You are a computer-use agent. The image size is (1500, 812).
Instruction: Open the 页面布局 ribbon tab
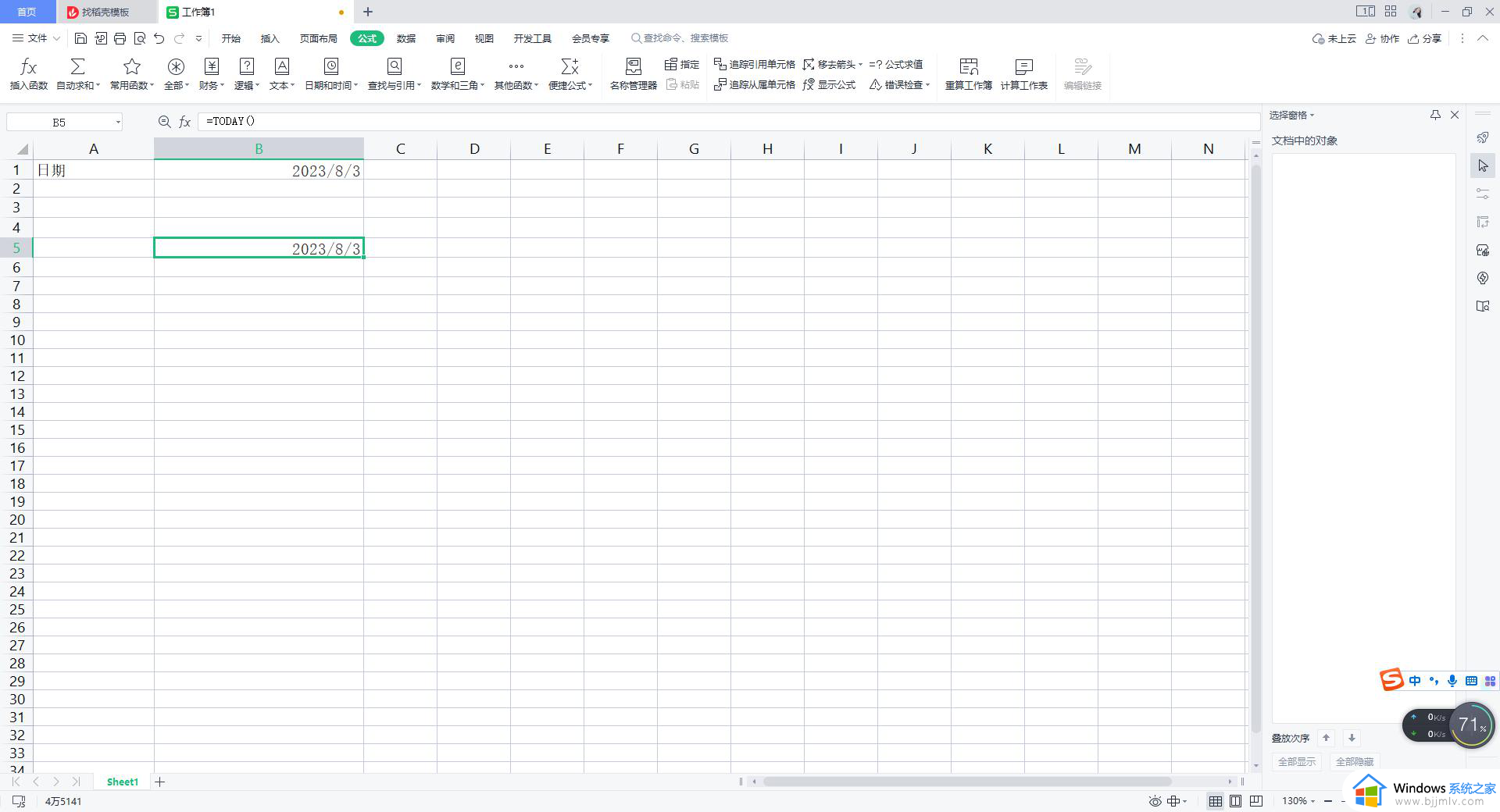tap(318, 38)
